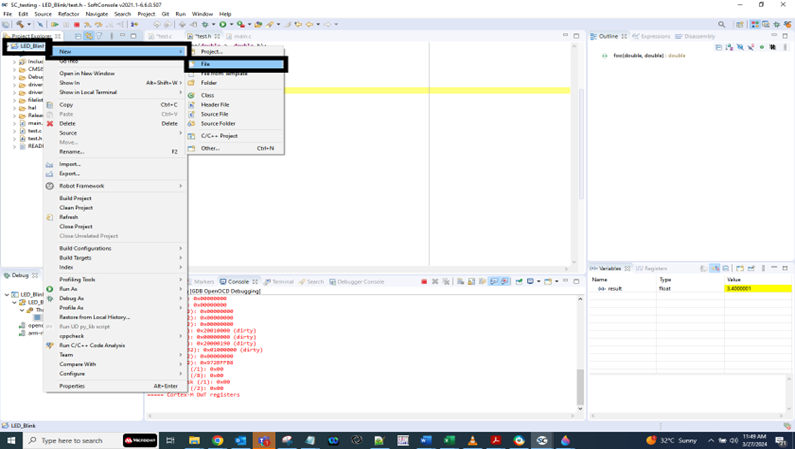Viewport: 795px width, 449px height.
Task: Open Excel from the taskbar
Action: (x=449, y=440)
